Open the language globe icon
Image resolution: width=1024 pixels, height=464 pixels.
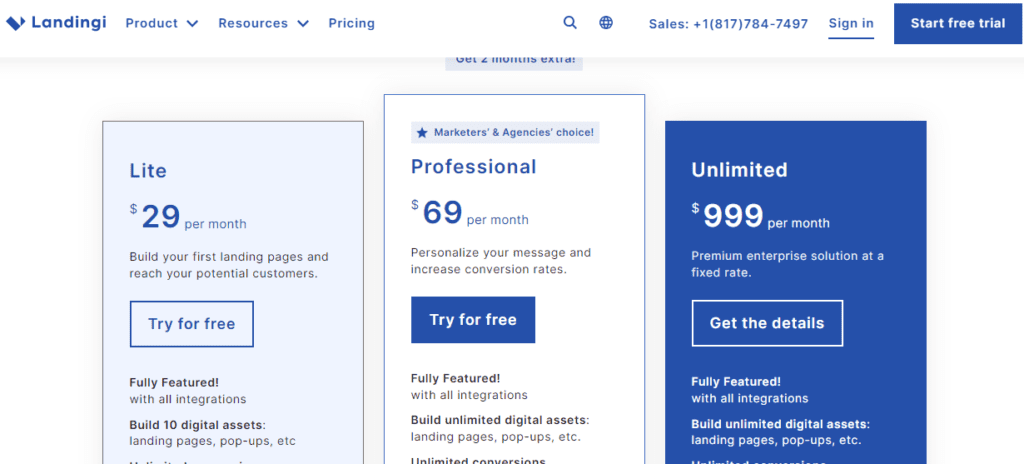point(606,23)
